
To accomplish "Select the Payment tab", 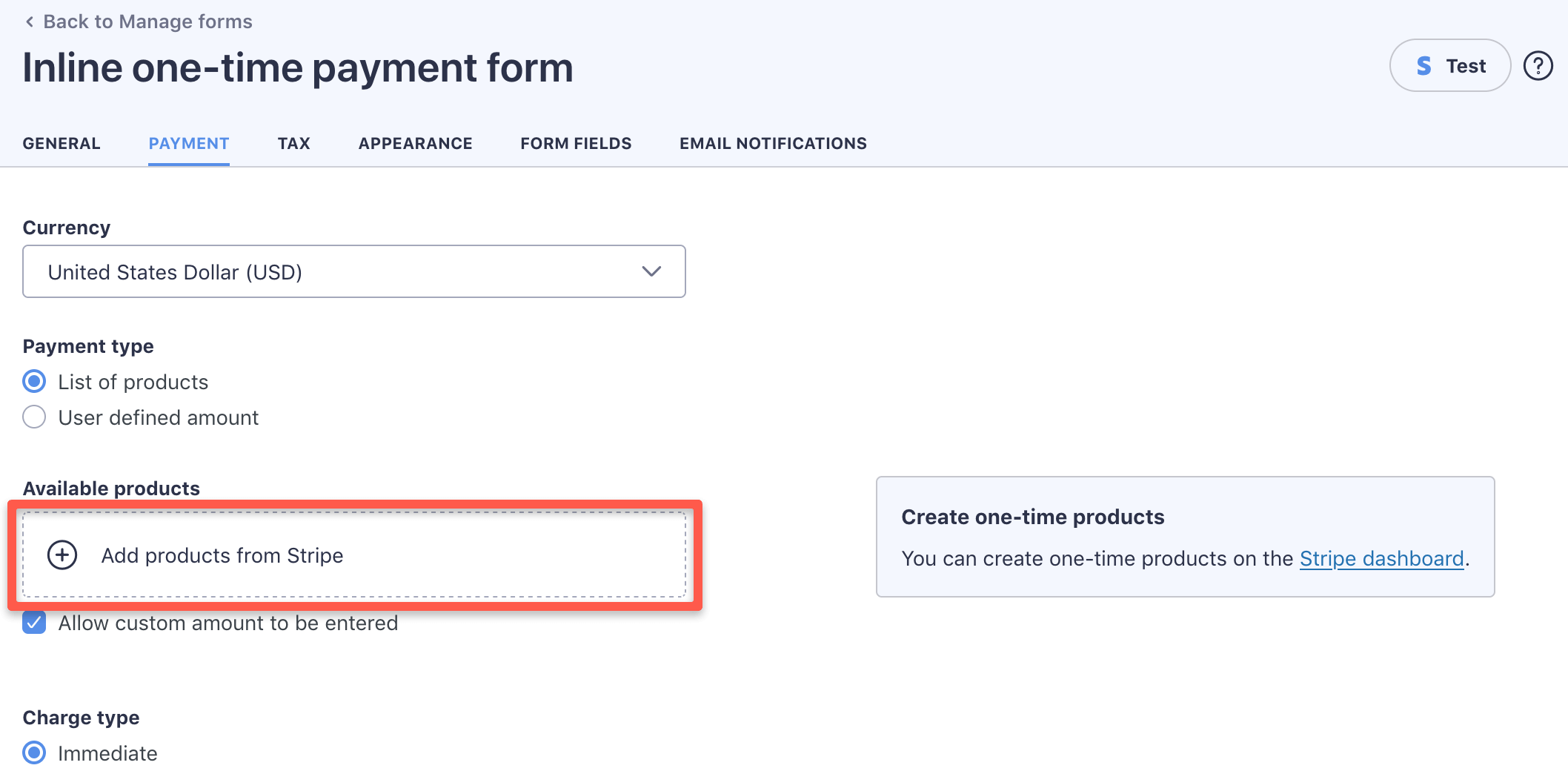I will coord(188,143).
